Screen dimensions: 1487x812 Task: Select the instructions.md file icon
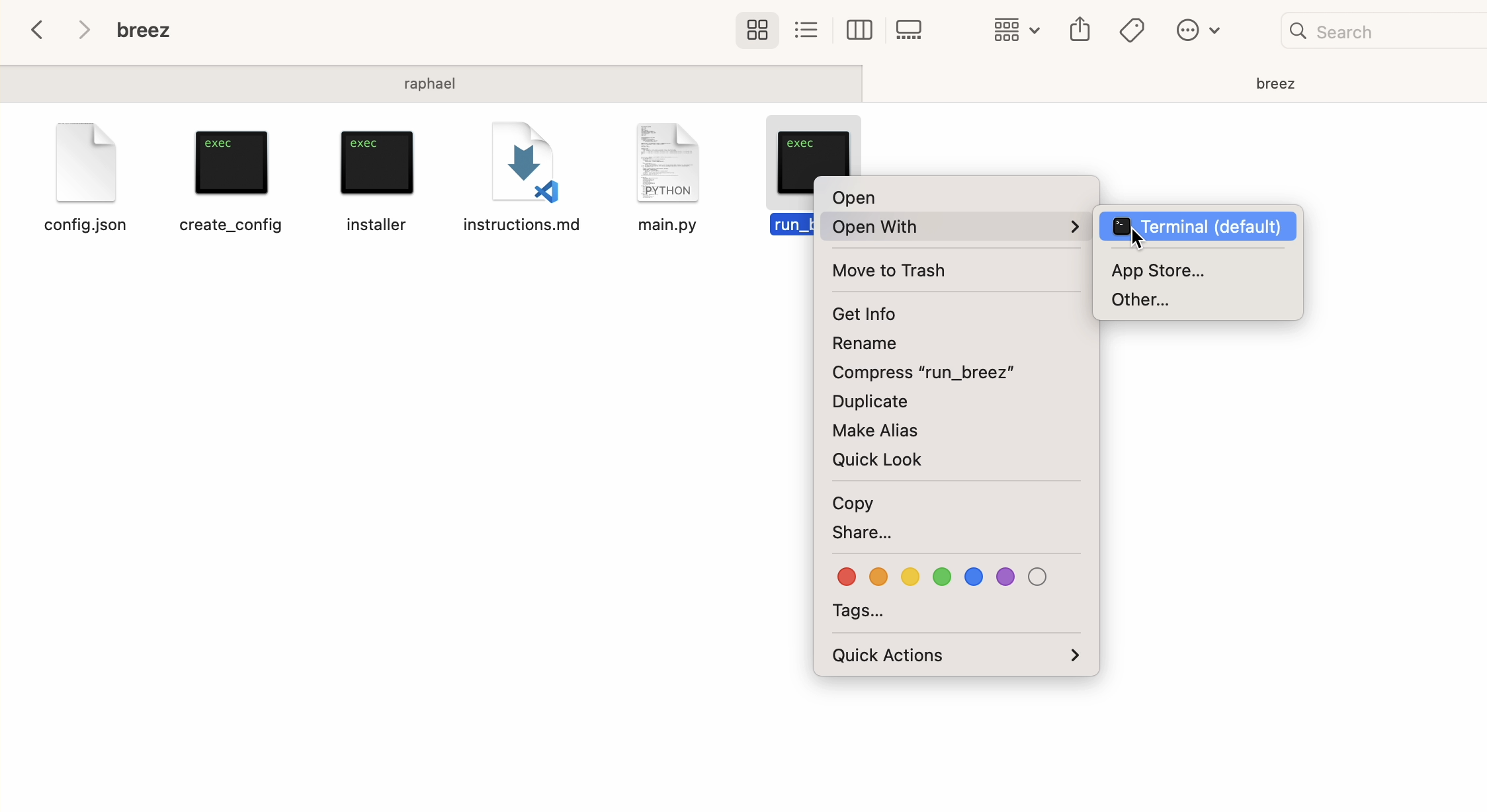click(x=525, y=163)
